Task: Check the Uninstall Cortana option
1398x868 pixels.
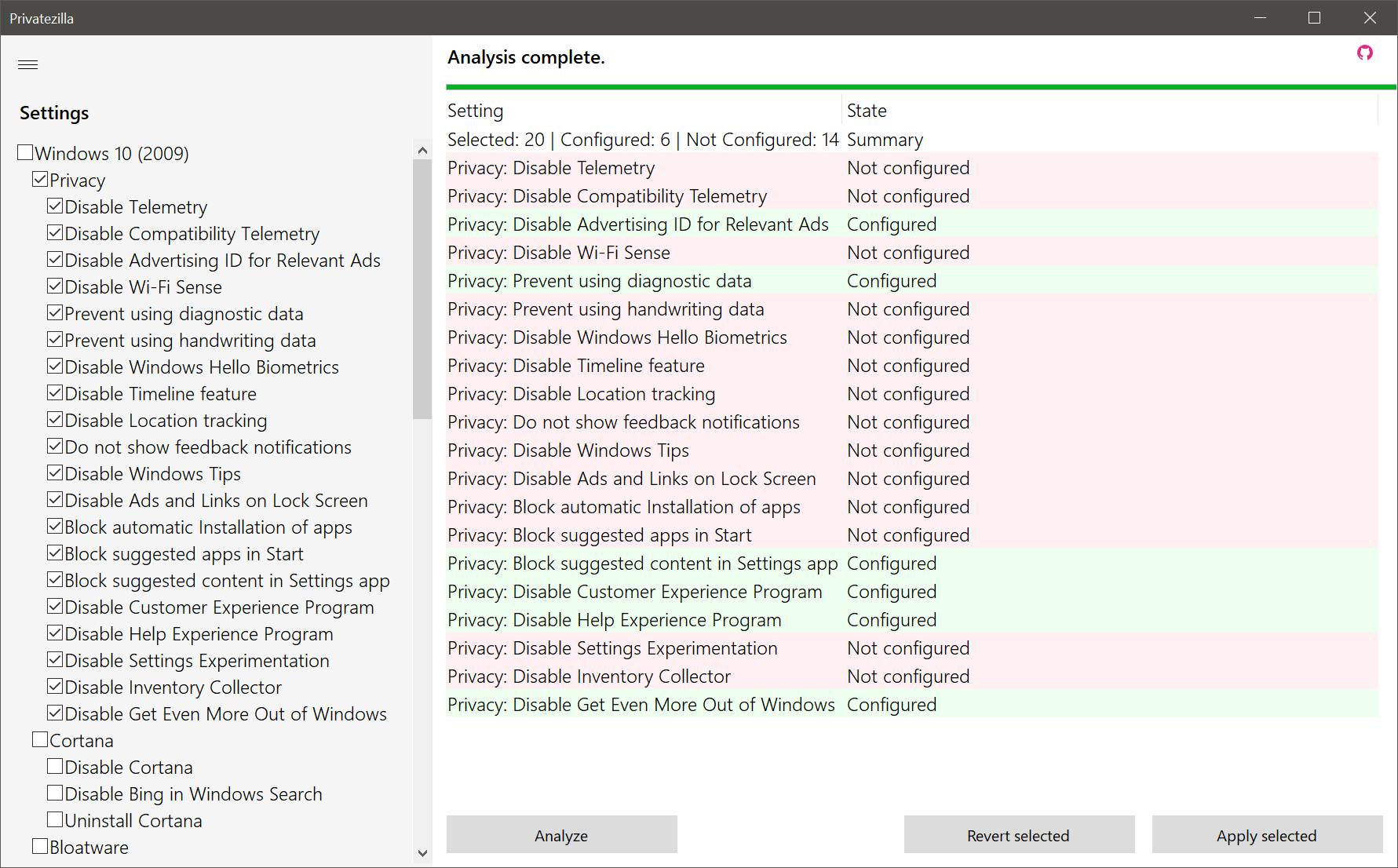Action: pyautogui.click(x=55, y=820)
